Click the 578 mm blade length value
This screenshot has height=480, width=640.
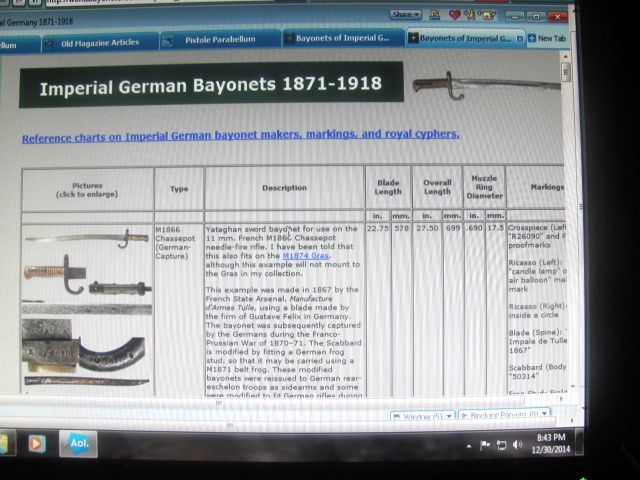coord(401,228)
